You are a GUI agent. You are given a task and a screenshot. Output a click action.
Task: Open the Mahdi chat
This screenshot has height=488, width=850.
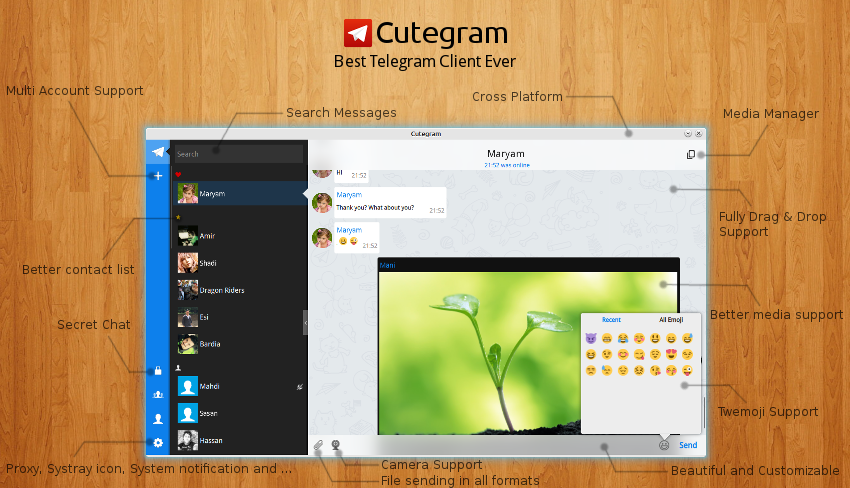click(x=240, y=387)
